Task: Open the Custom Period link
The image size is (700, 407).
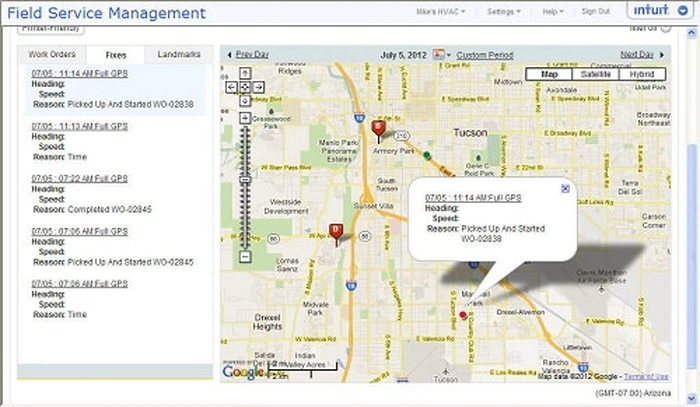Action: pyautogui.click(x=485, y=55)
